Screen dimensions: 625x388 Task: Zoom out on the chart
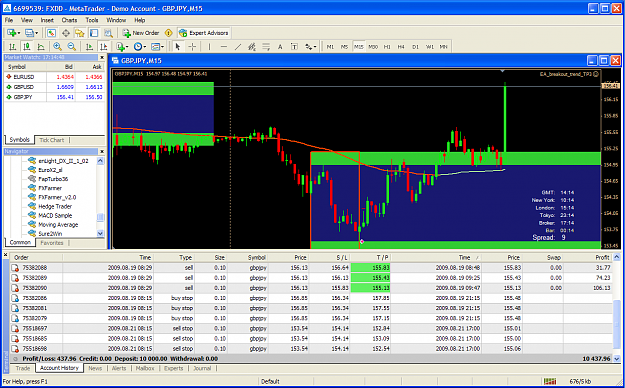(72, 47)
